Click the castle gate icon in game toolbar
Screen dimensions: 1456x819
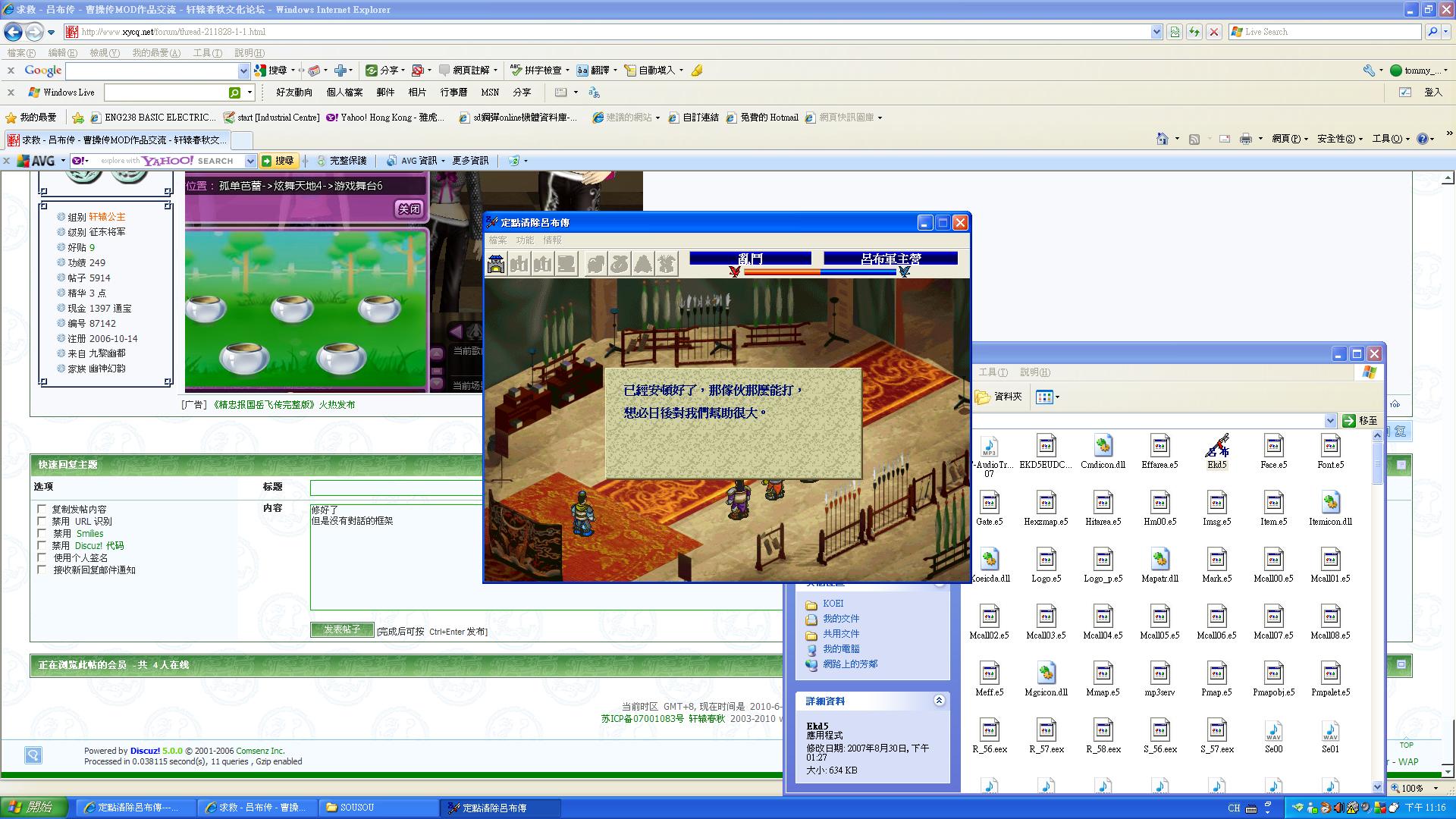click(x=497, y=264)
